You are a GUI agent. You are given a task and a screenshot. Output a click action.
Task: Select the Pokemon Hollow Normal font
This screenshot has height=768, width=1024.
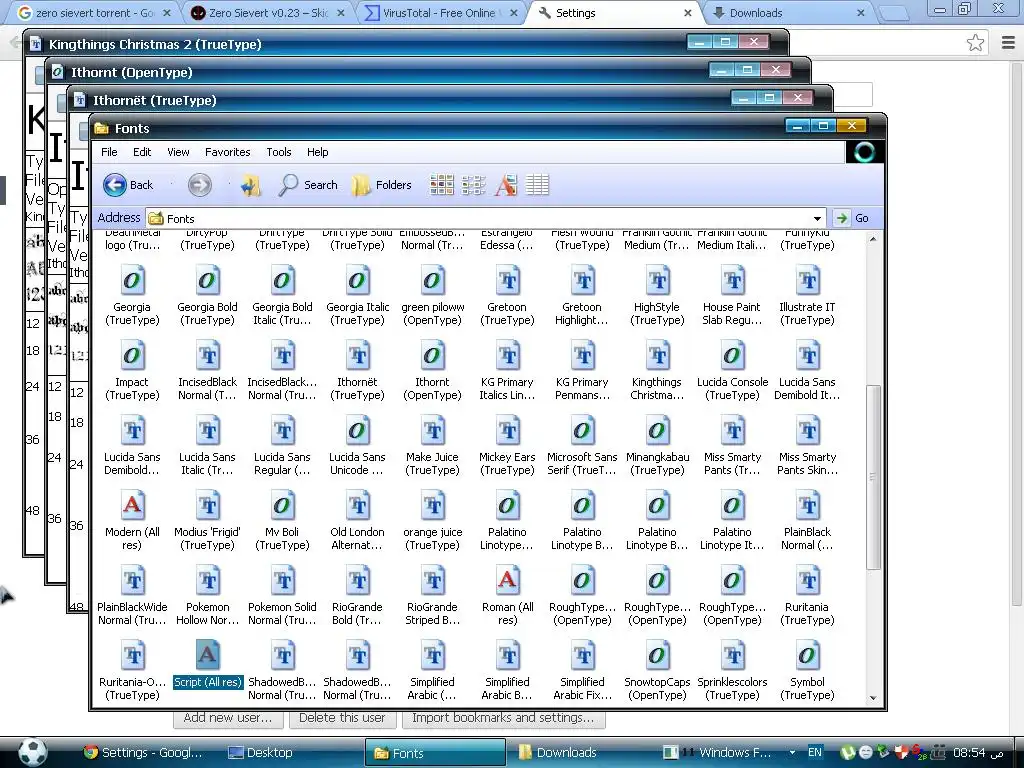coord(207,581)
